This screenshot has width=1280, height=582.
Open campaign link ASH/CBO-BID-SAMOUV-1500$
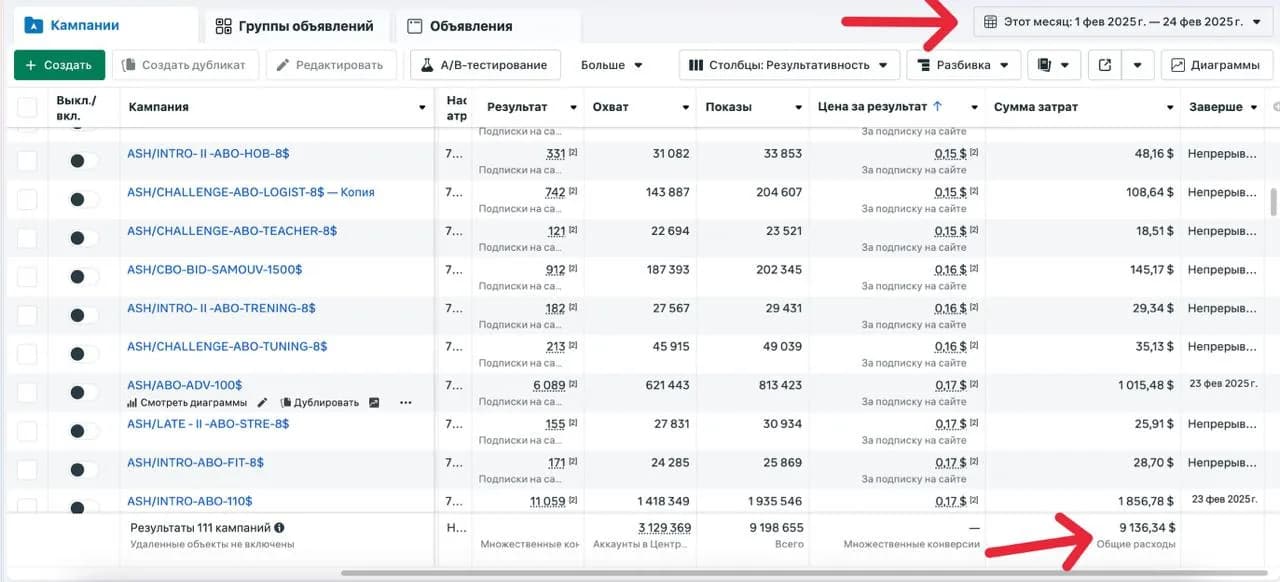[214, 269]
